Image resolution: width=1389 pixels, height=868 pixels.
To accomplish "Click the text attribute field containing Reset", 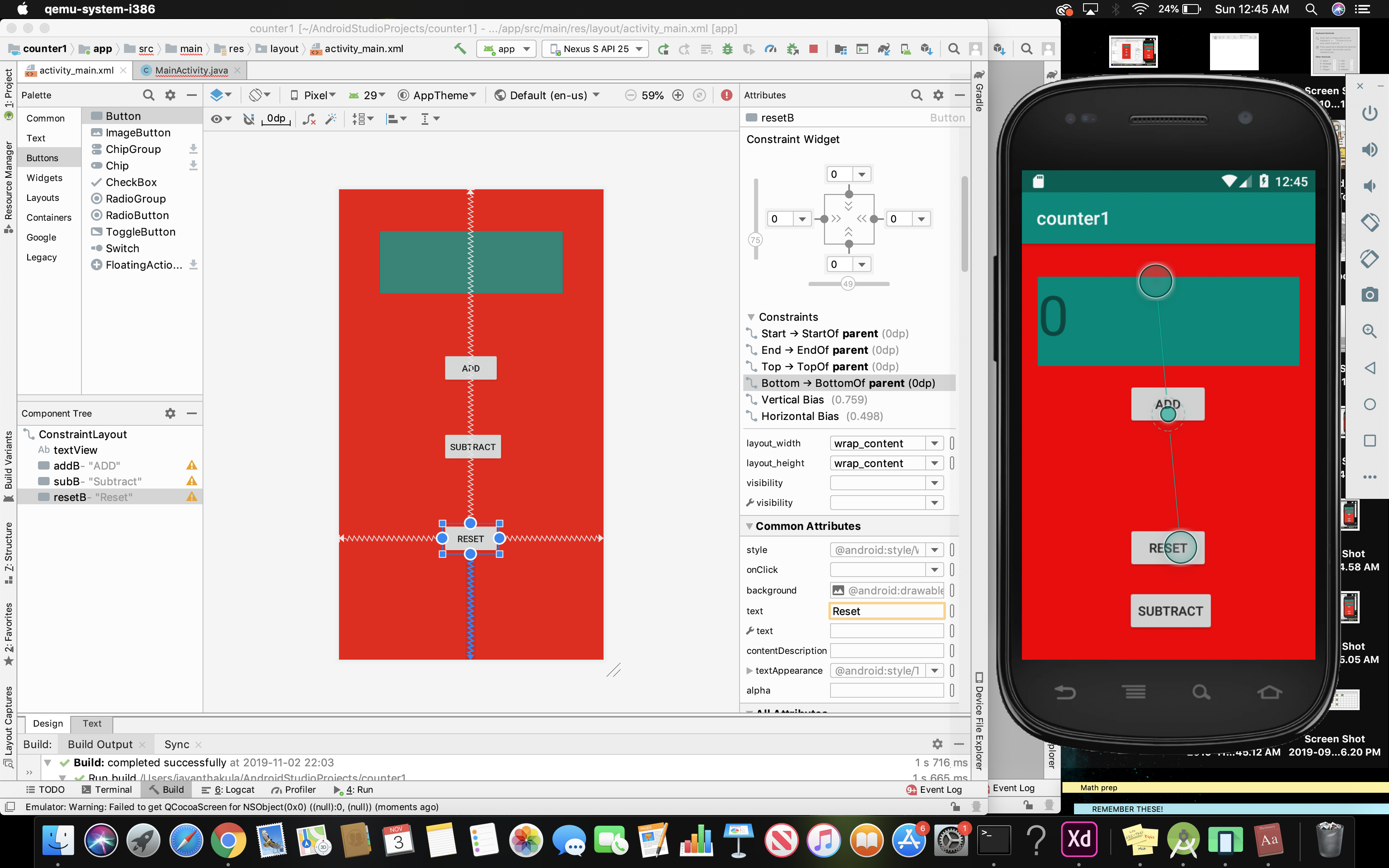I will (x=886, y=611).
